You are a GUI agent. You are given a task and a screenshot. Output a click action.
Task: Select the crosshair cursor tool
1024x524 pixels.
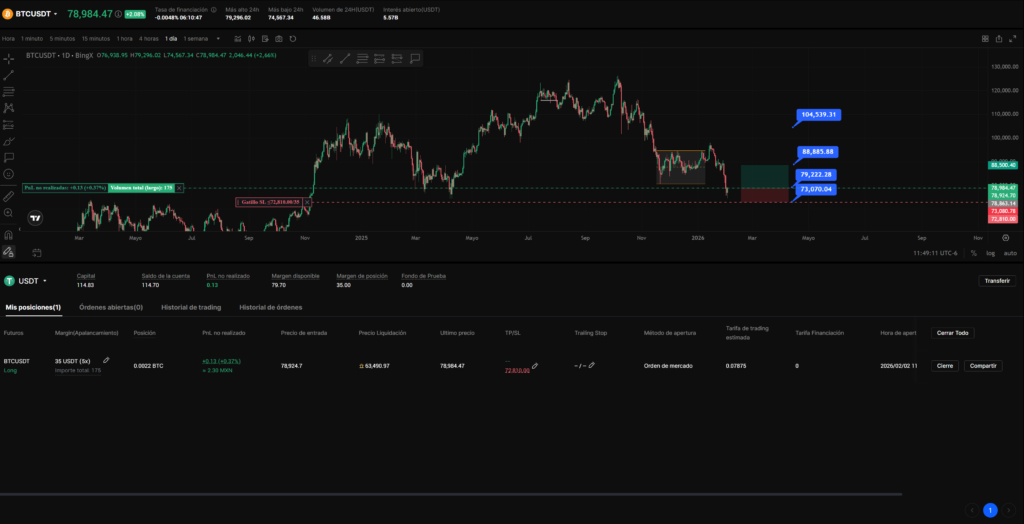click(9, 59)
